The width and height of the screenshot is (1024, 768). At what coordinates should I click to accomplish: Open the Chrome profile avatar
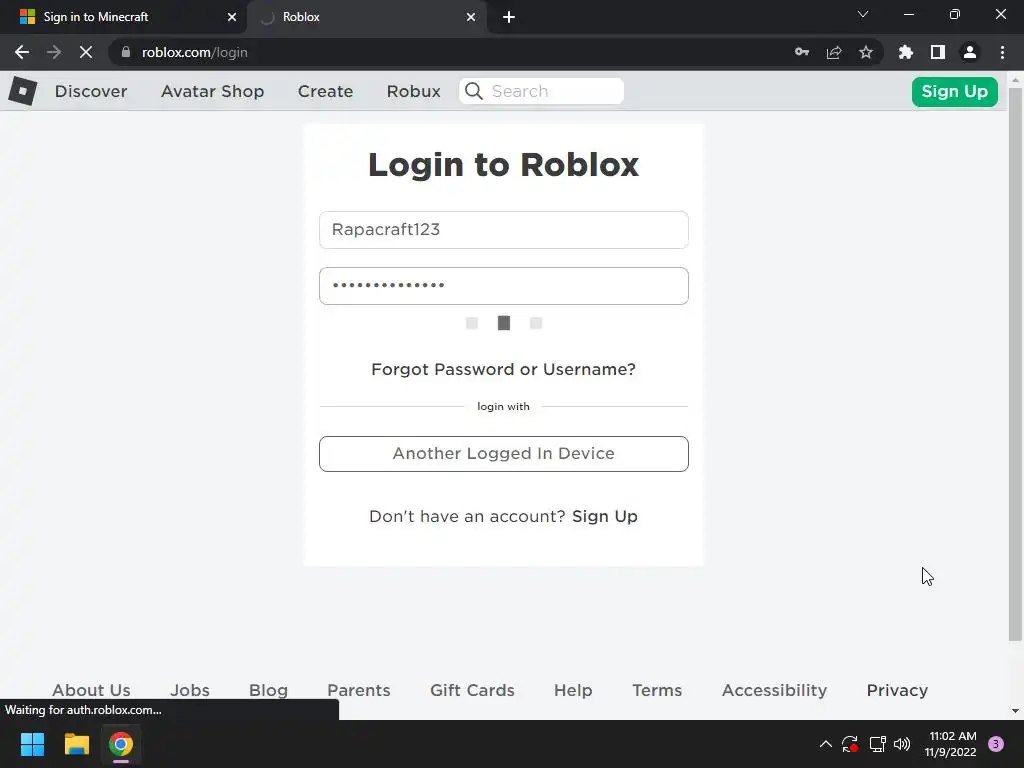[970, 52]
